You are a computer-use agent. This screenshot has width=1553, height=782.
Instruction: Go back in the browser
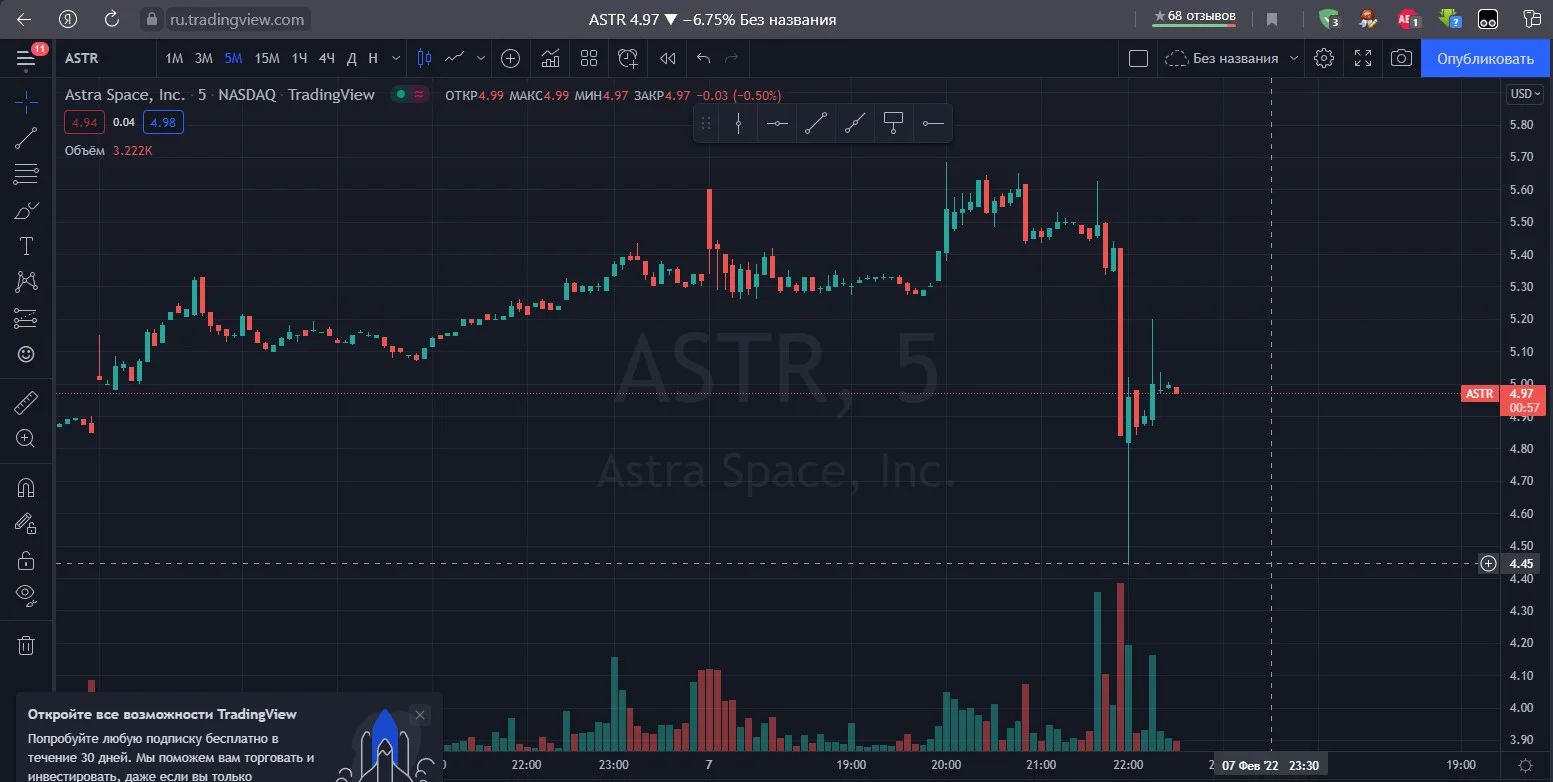(x=26, y=19)
